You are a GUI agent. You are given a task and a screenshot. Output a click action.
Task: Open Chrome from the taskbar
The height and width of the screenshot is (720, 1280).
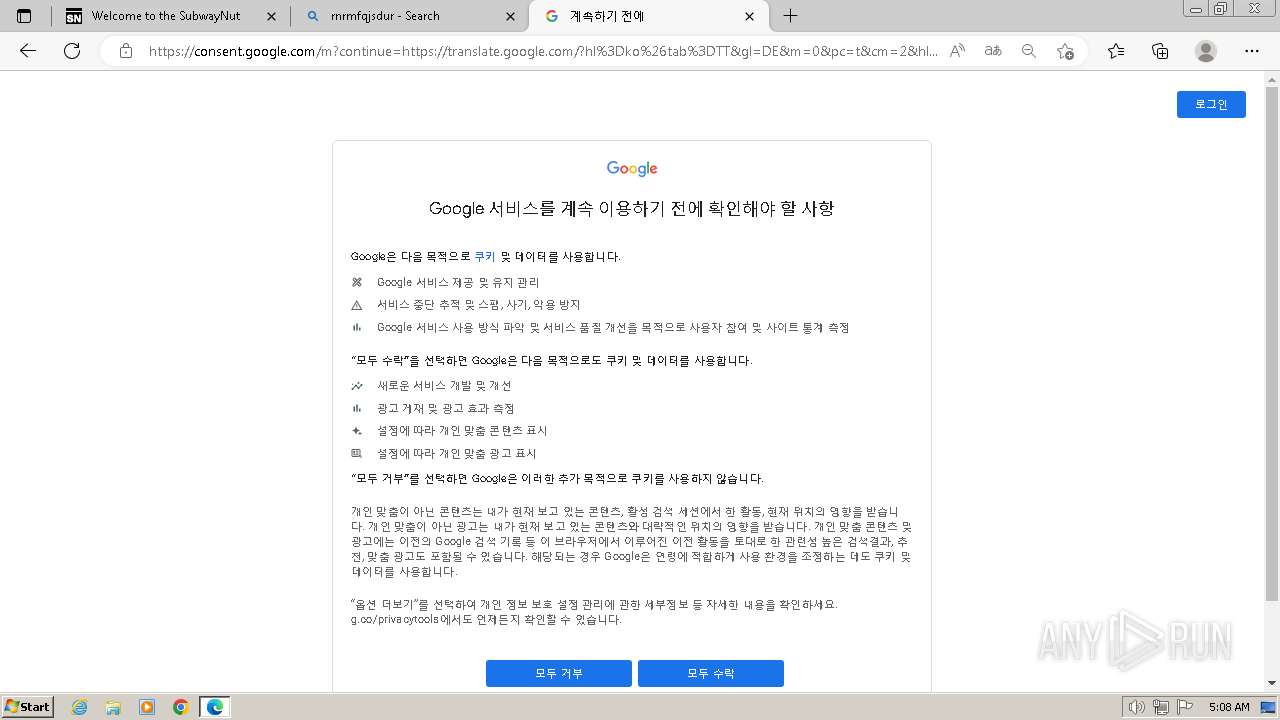181,707
